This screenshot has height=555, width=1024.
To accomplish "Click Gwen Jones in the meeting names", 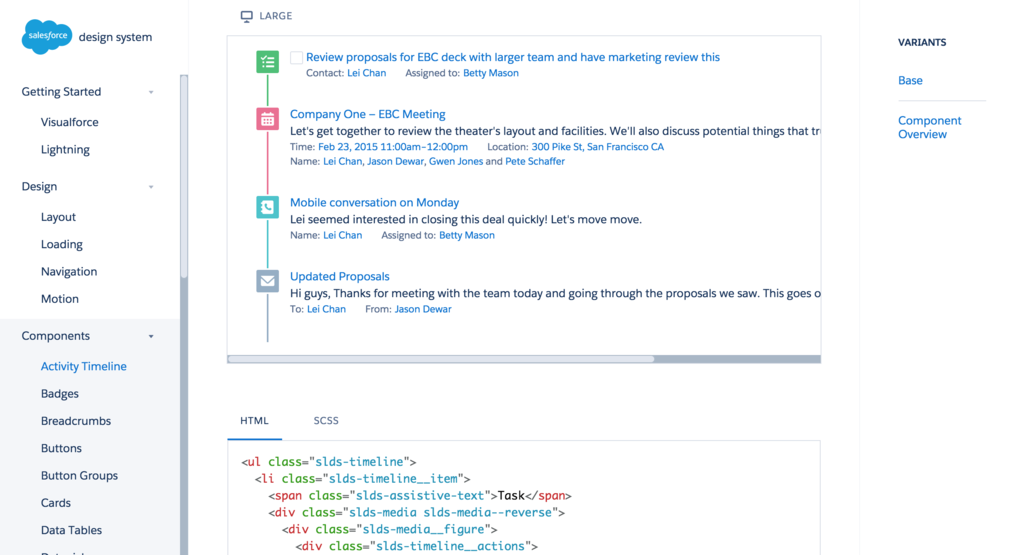I will [456, 161].
